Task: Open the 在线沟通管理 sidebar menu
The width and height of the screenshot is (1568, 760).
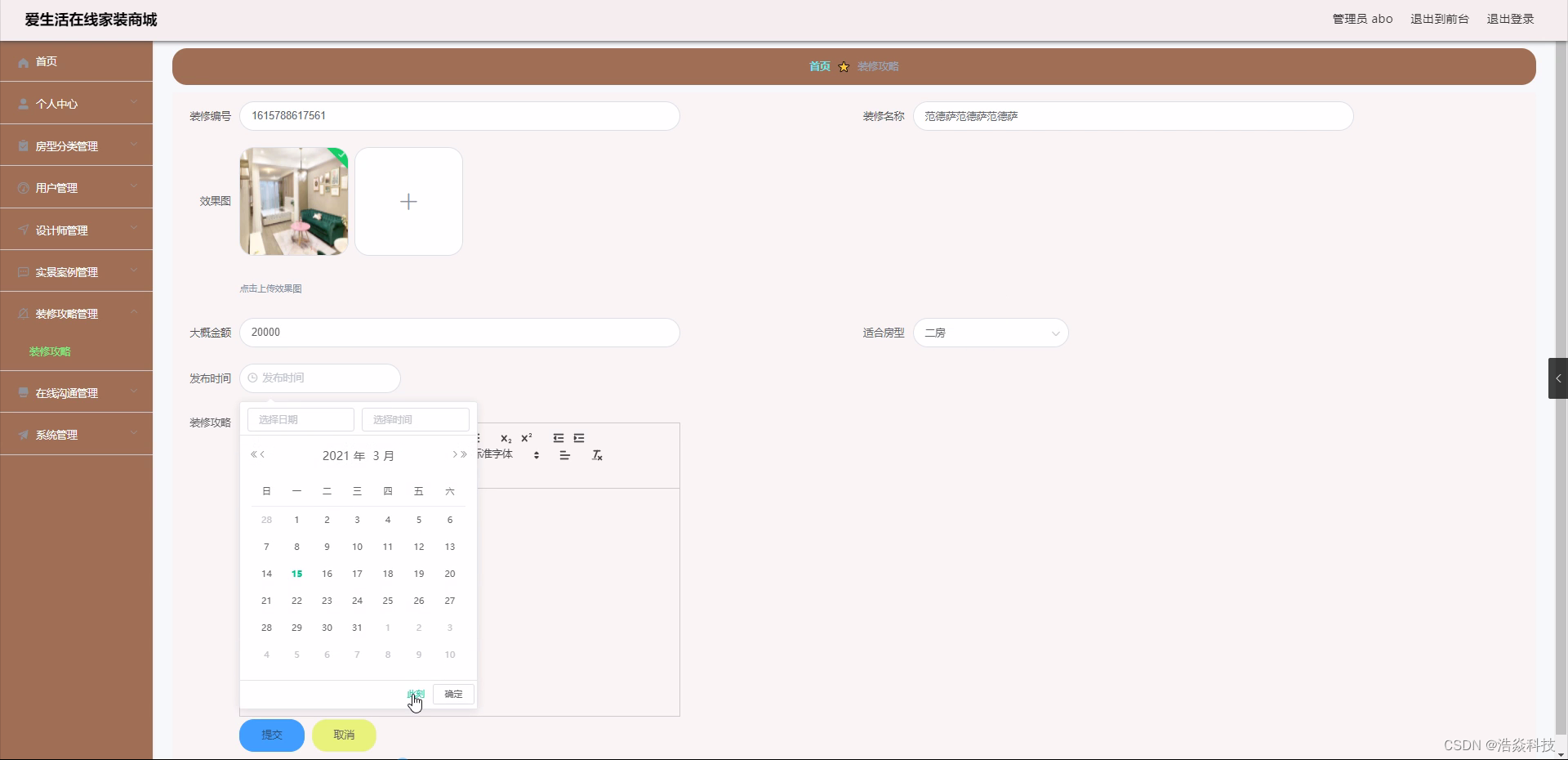Action: pos(76,392)
